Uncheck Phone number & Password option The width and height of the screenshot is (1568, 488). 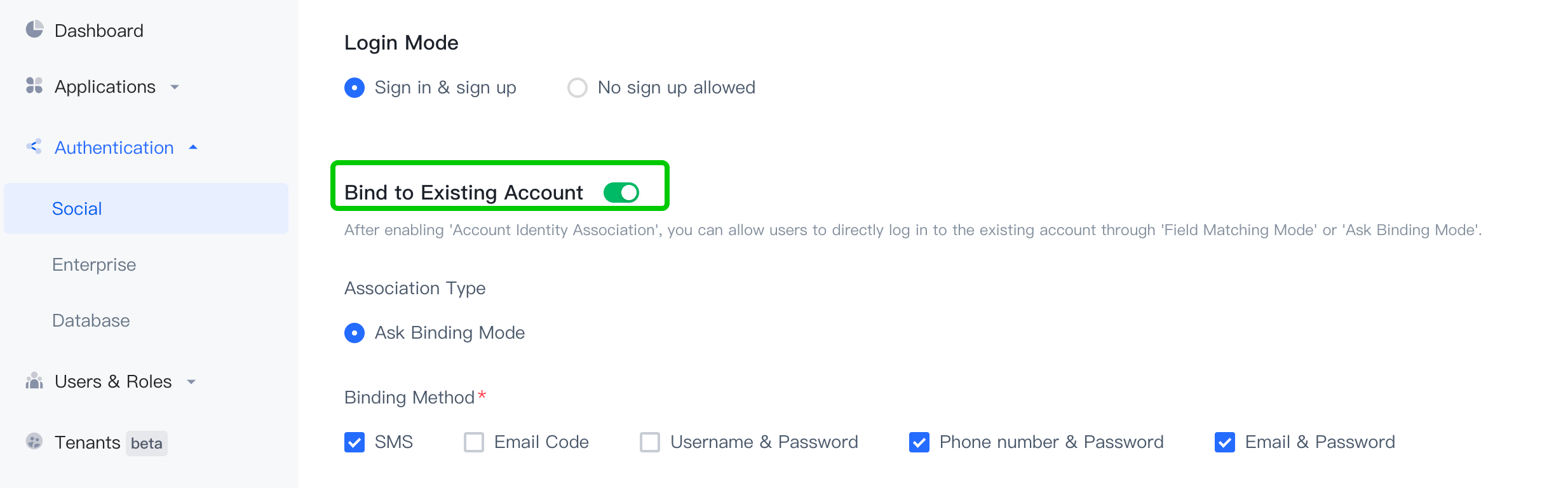(x=919, y=442)
